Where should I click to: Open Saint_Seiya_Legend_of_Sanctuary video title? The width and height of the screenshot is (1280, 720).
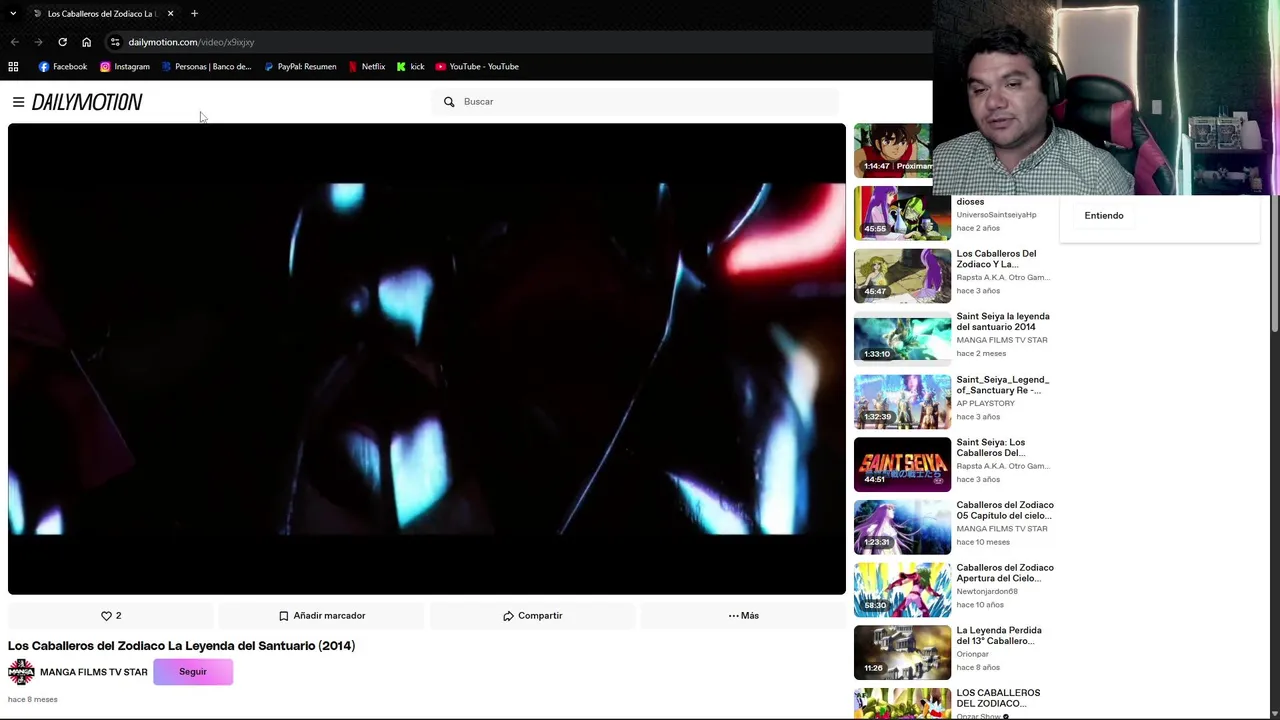click(1003, 385)
